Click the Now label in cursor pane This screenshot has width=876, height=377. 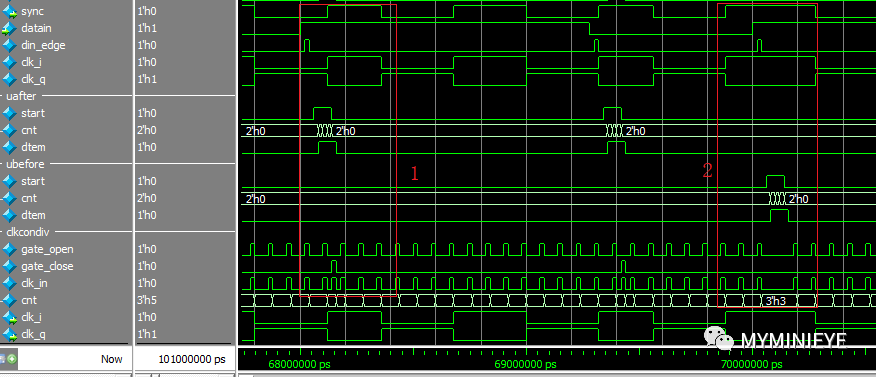click(112, 359)
